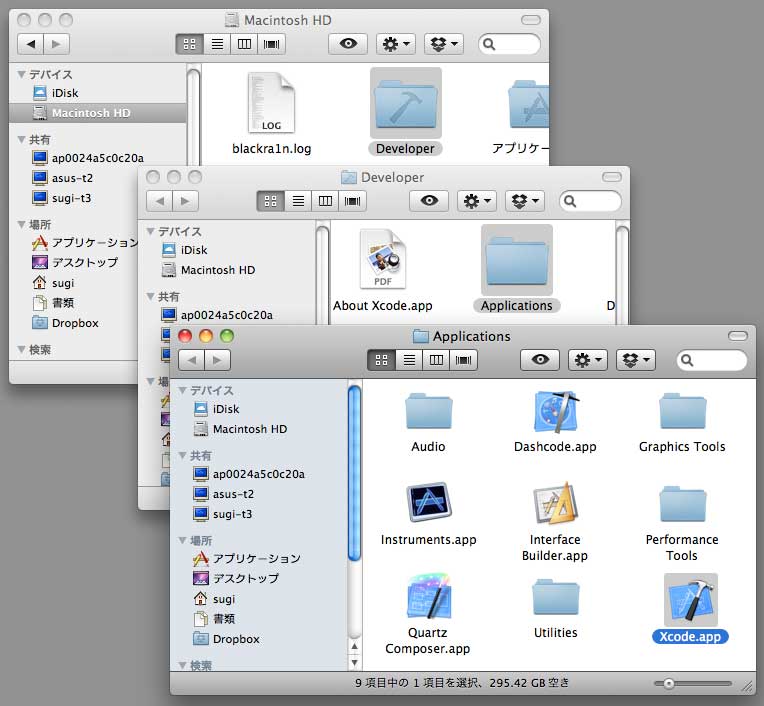The image size is (764, 706).
Task: Open Xcode.app in the Applications window
Action: point(690,600)
